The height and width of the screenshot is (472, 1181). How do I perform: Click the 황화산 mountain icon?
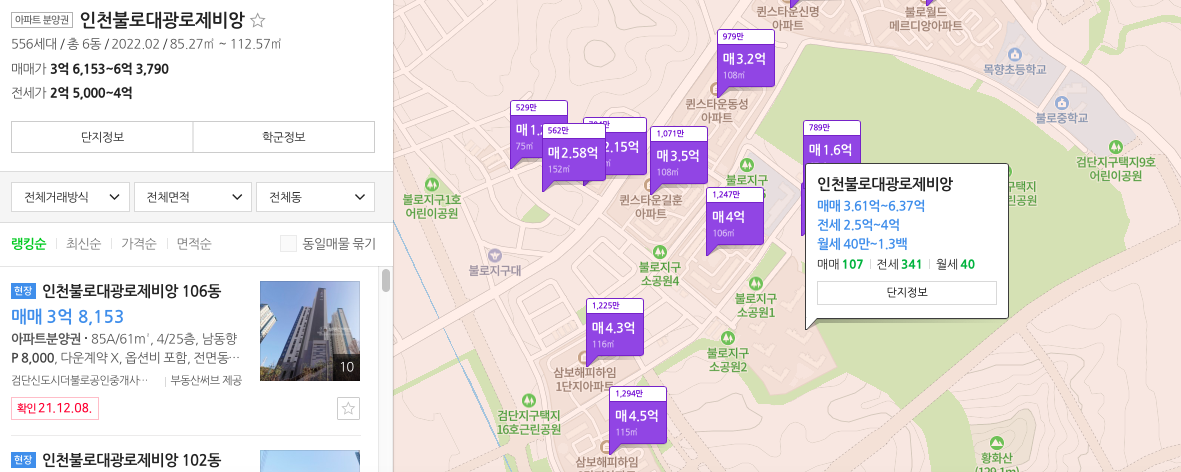point(996,442)
